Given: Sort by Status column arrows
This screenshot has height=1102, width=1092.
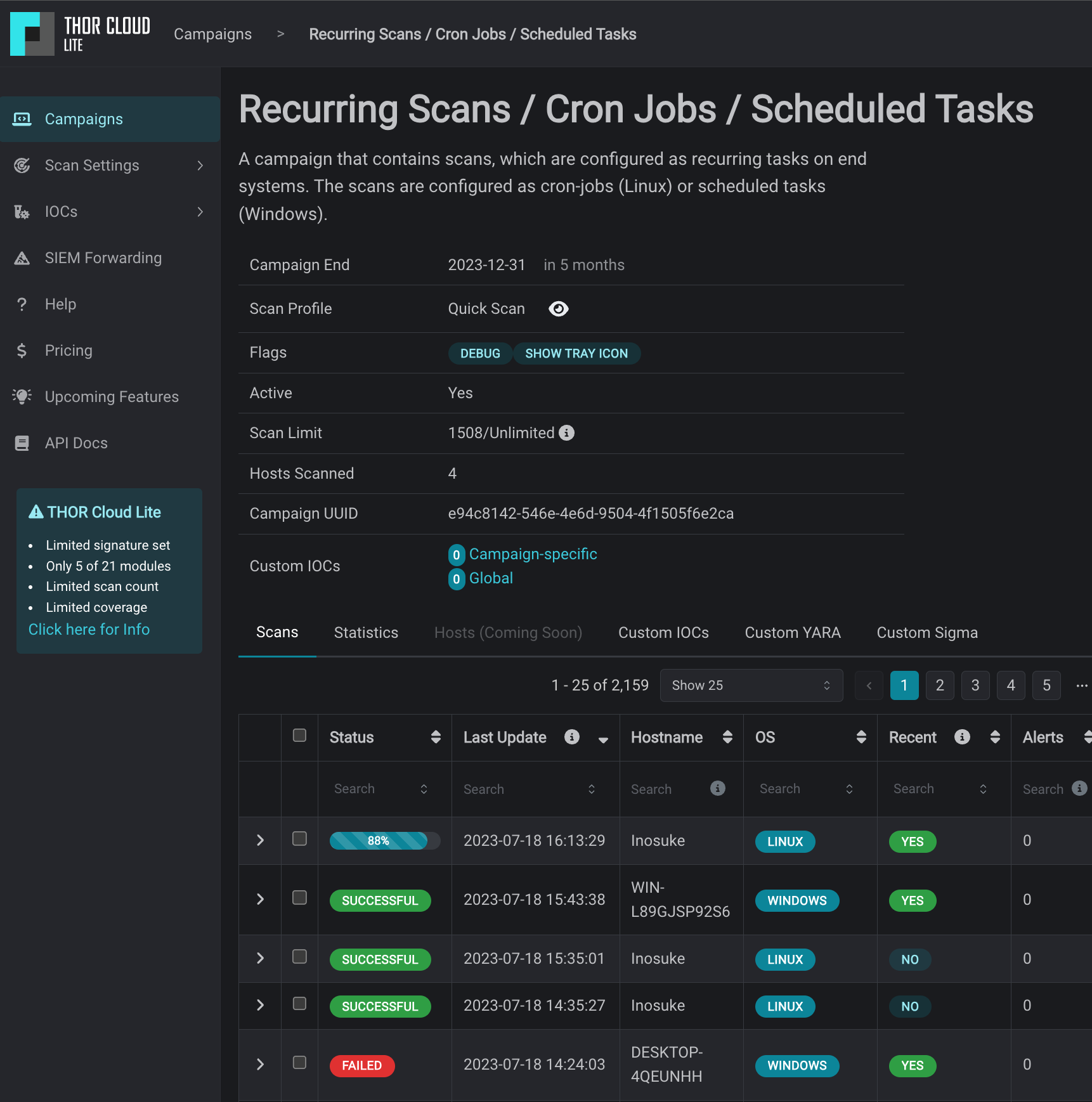Looking at the screenshot, I should 436,737.
